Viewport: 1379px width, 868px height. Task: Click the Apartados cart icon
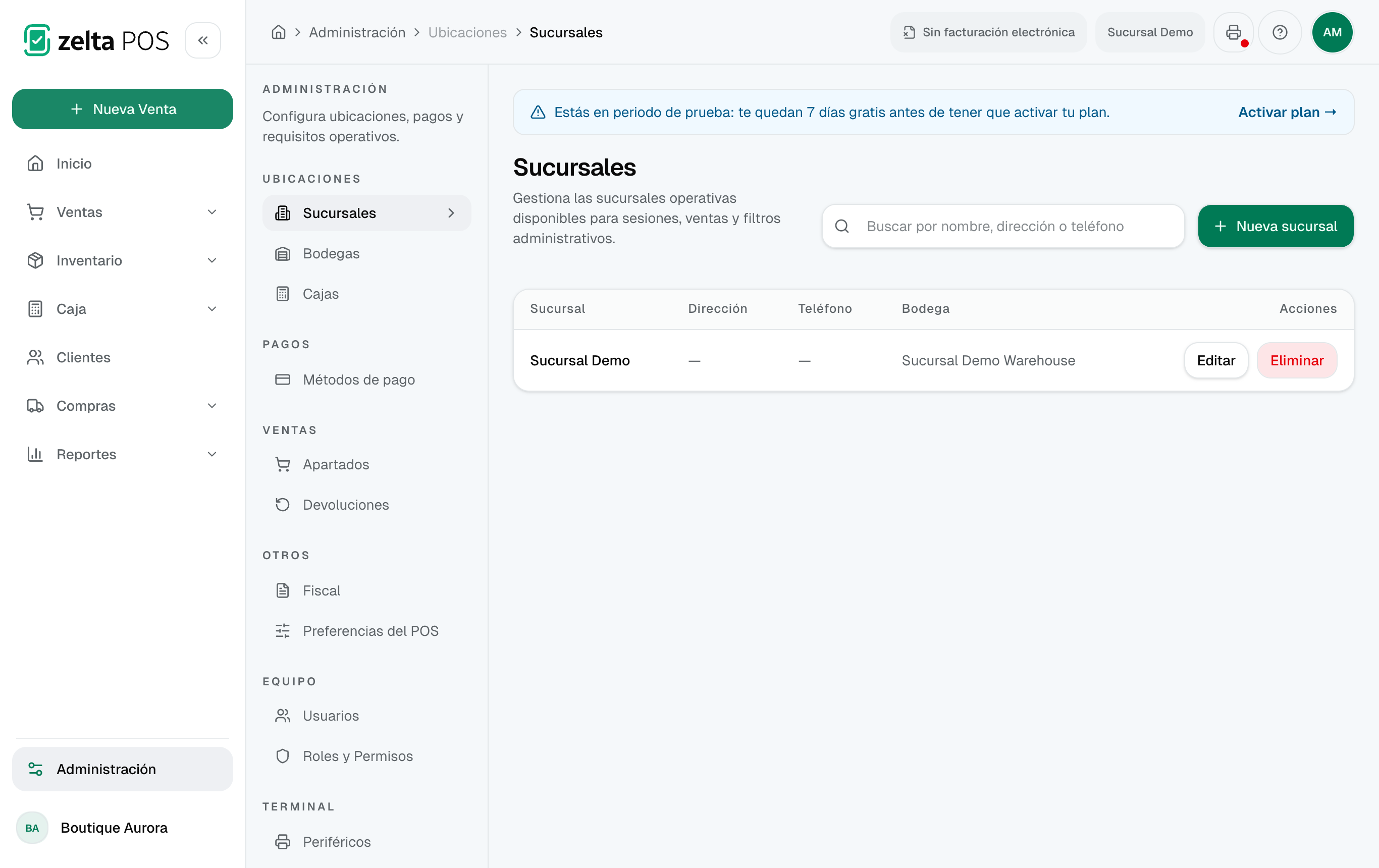point(283,464)
